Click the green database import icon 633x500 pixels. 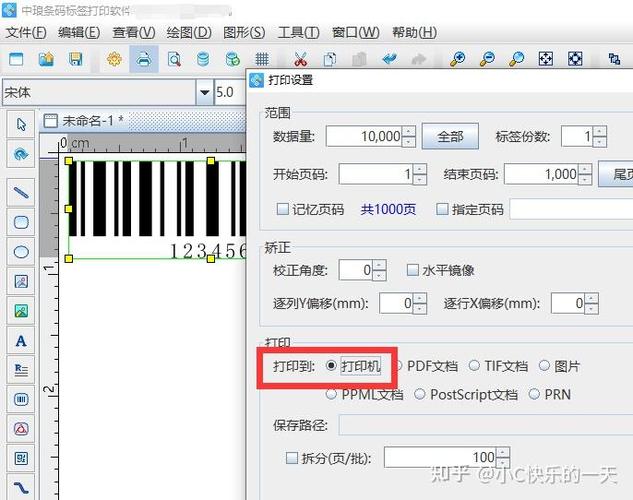pos(233,59)
